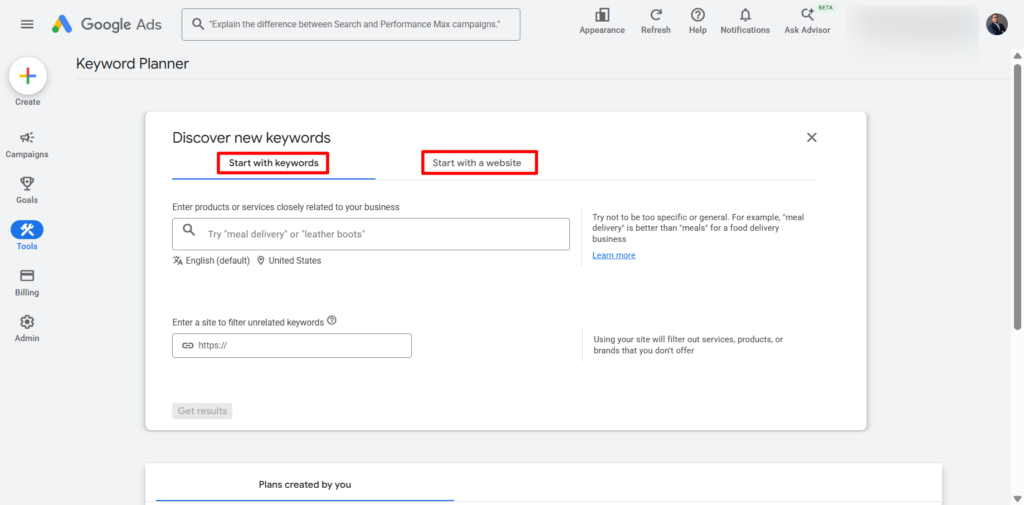The height and width of the screenshot is (505, 1024).
Task: Click the "Using your site will filter" note
Action: coord(688,345)
